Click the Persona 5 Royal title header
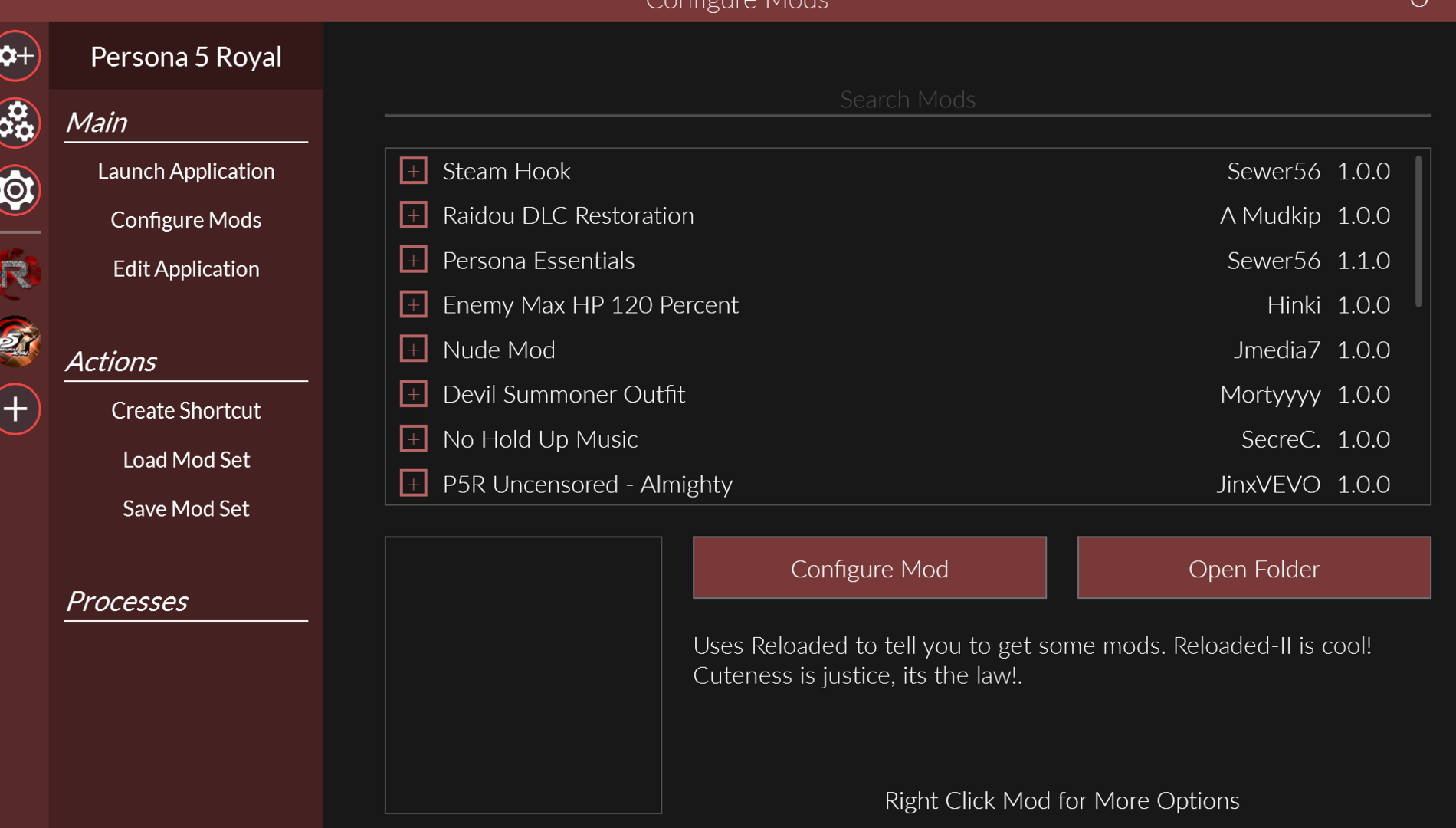1456x828 pixels. 186,57
